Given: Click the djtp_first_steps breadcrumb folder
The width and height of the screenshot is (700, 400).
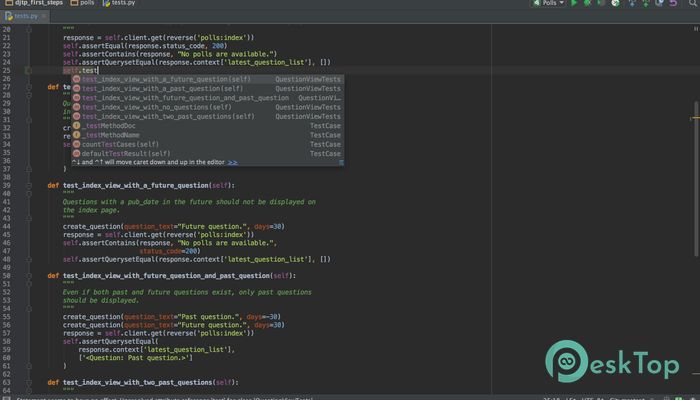Looking at the screenshot, I should click(34, 3).
